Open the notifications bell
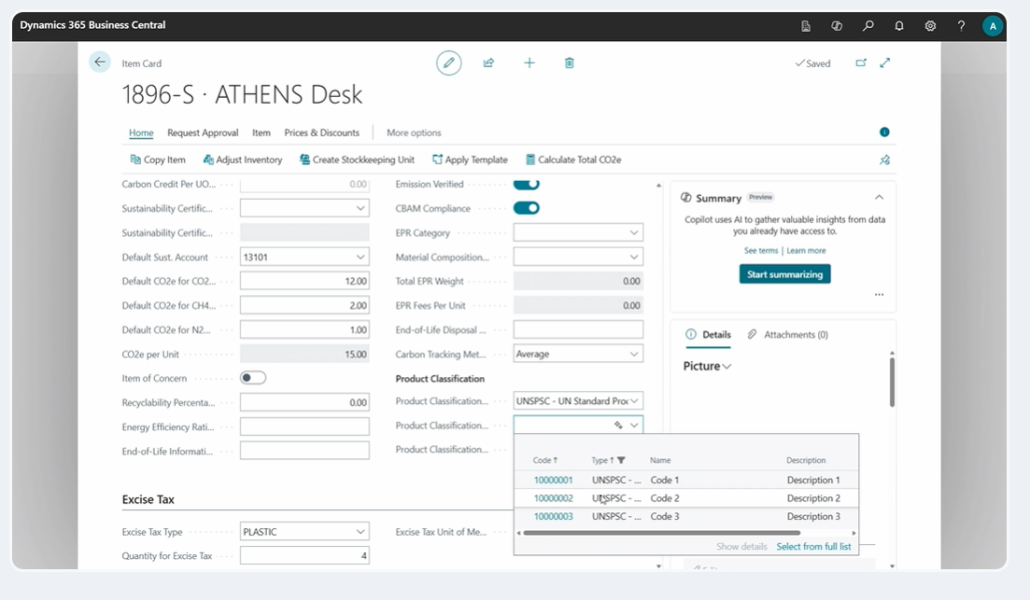 [x=899, y=26]
